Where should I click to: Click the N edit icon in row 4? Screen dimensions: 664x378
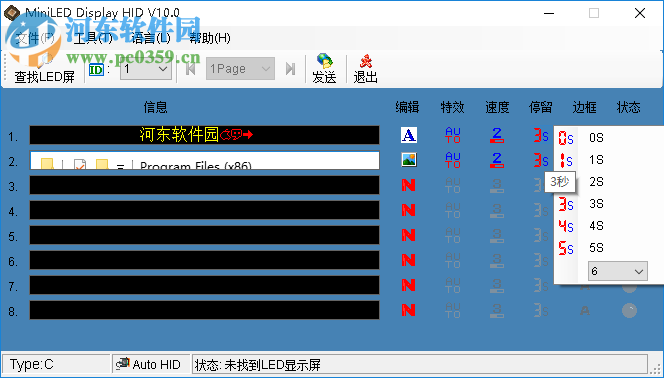(x=408, y=210)
